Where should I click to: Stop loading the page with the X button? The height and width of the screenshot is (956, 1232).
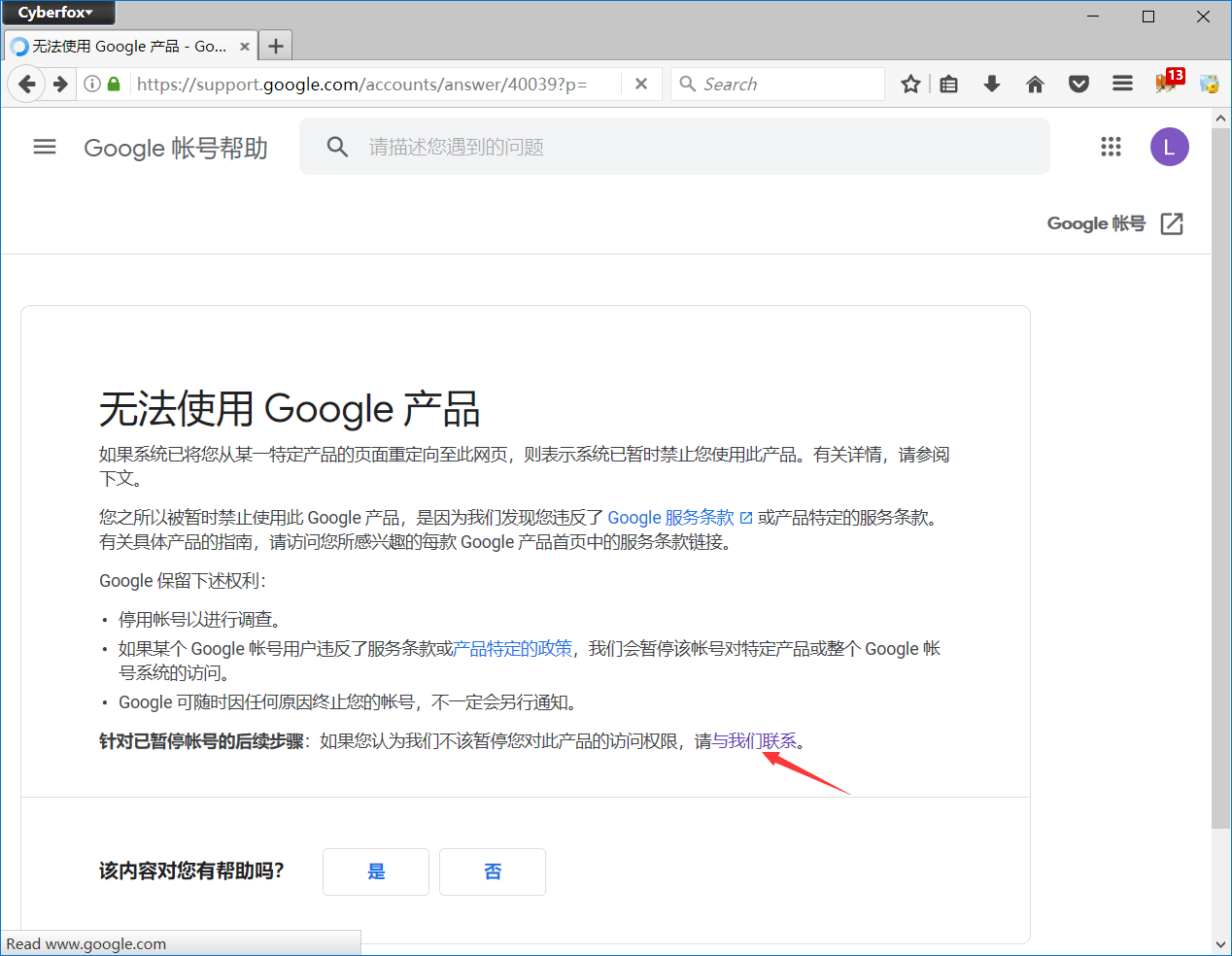click(641, 85)
